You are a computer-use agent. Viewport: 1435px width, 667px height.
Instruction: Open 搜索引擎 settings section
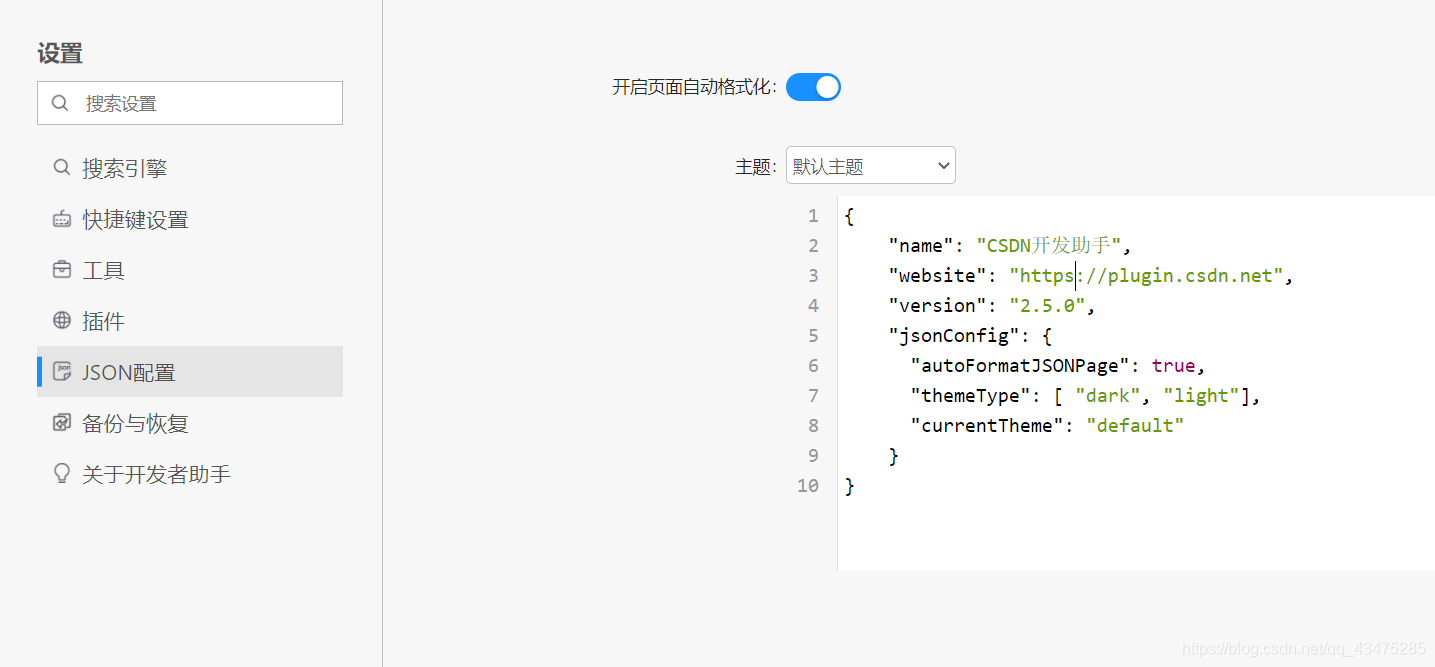point(190,168)
